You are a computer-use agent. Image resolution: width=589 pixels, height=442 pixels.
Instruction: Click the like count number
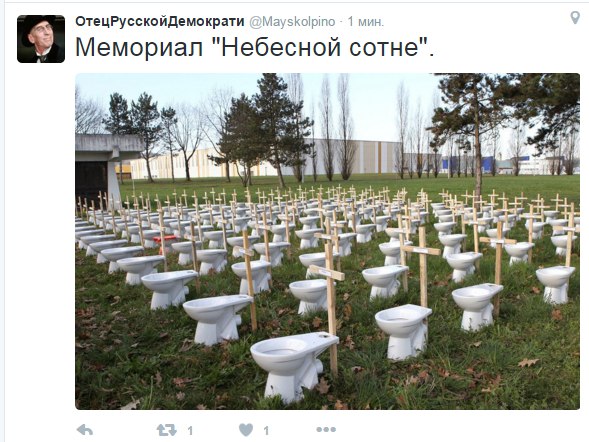click(x=266, y=430)
